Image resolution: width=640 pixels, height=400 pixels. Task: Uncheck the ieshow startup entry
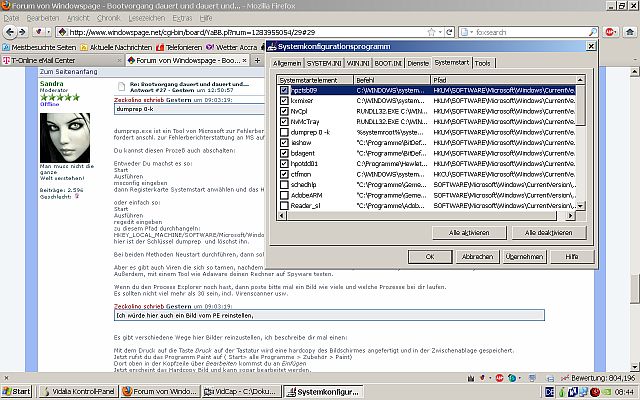[x=284, y=142]
